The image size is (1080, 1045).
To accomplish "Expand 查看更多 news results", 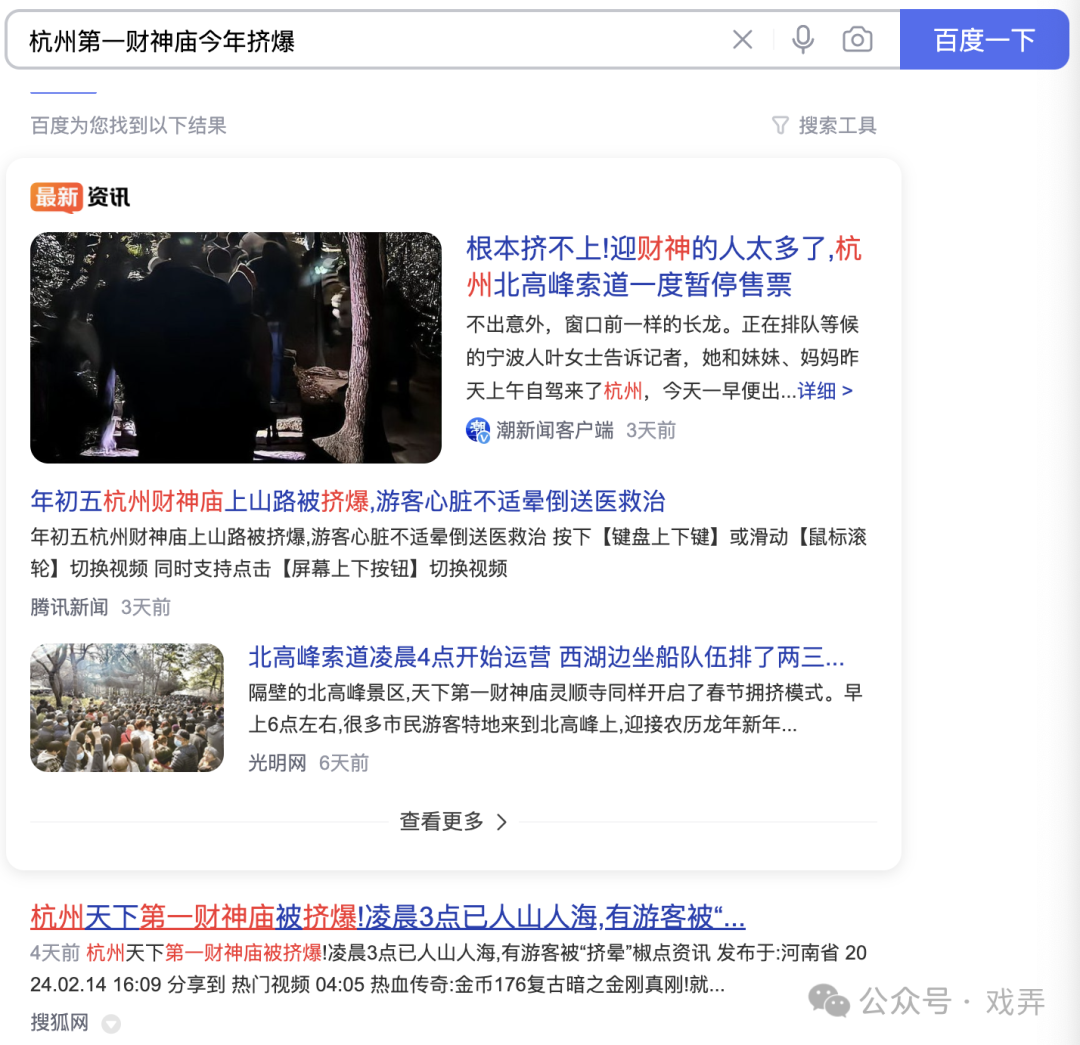I will [x=454, y=821].
